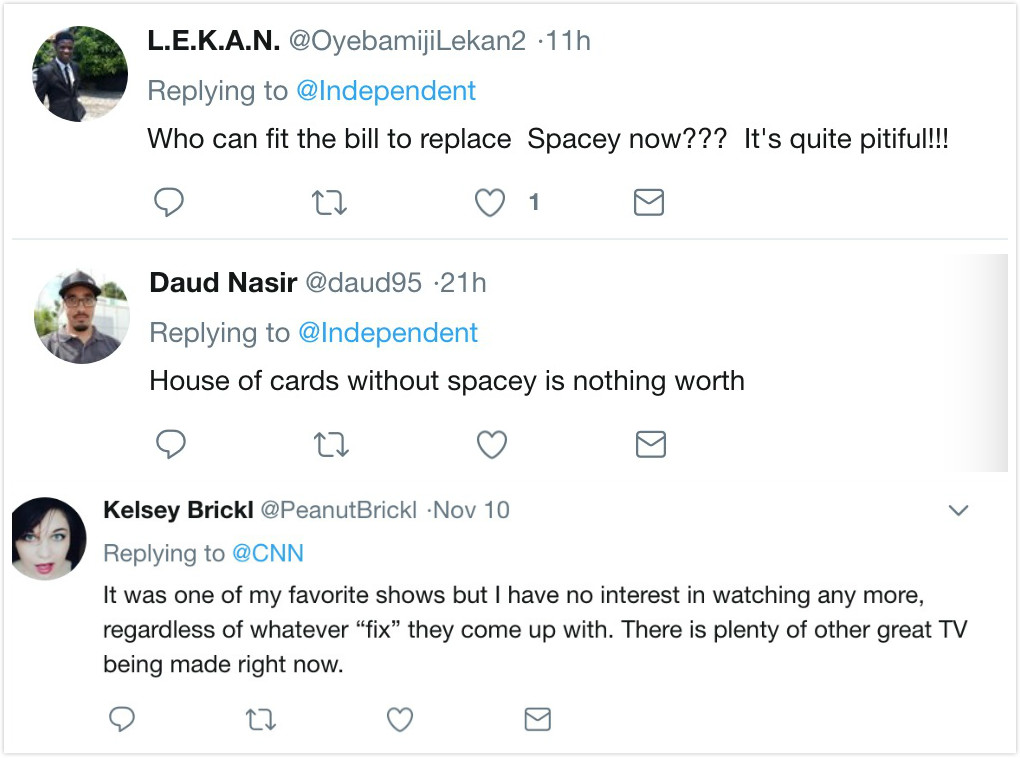Like Kelsey Brickl's tweet

(400, 719)
